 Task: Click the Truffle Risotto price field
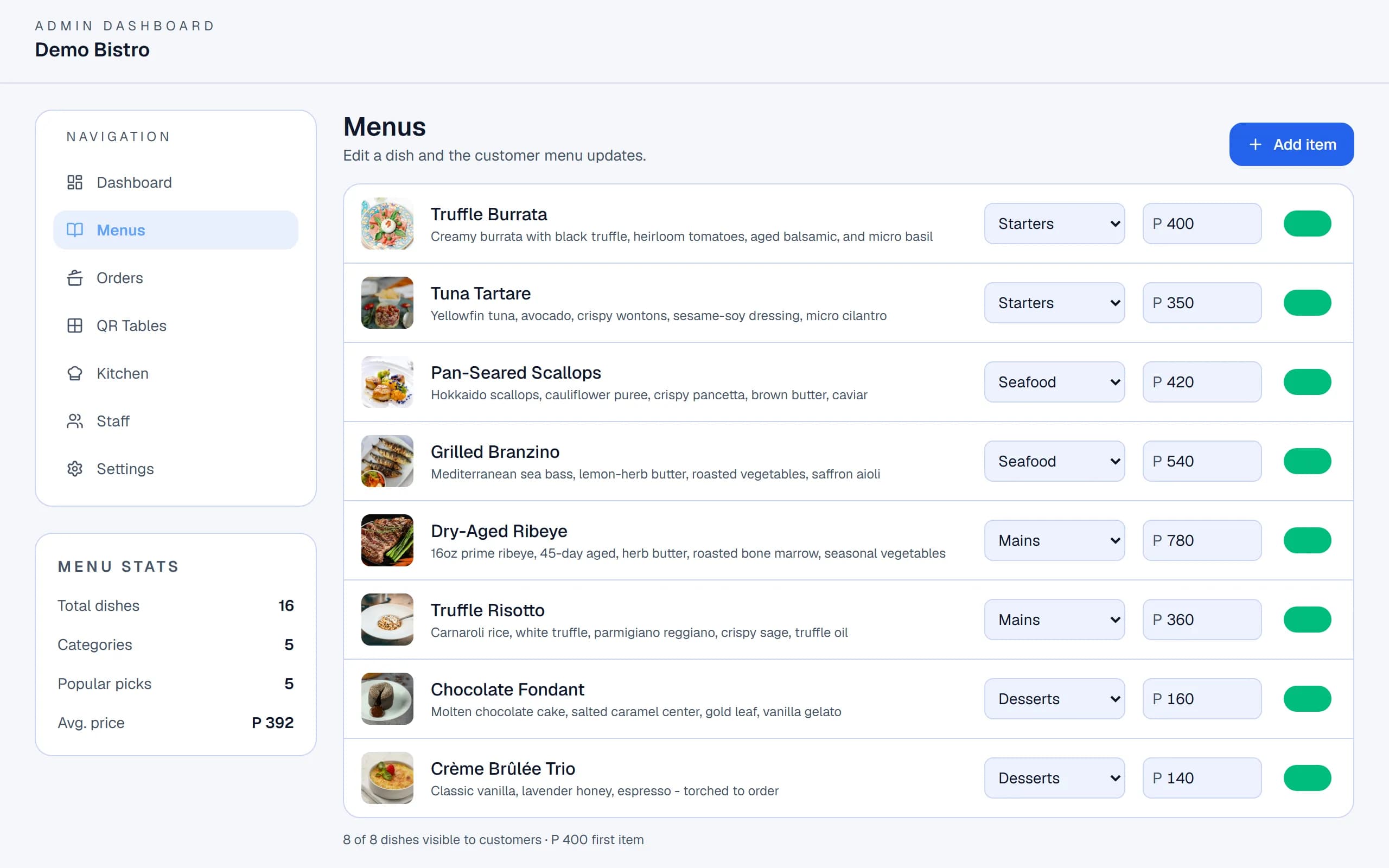1202,620
